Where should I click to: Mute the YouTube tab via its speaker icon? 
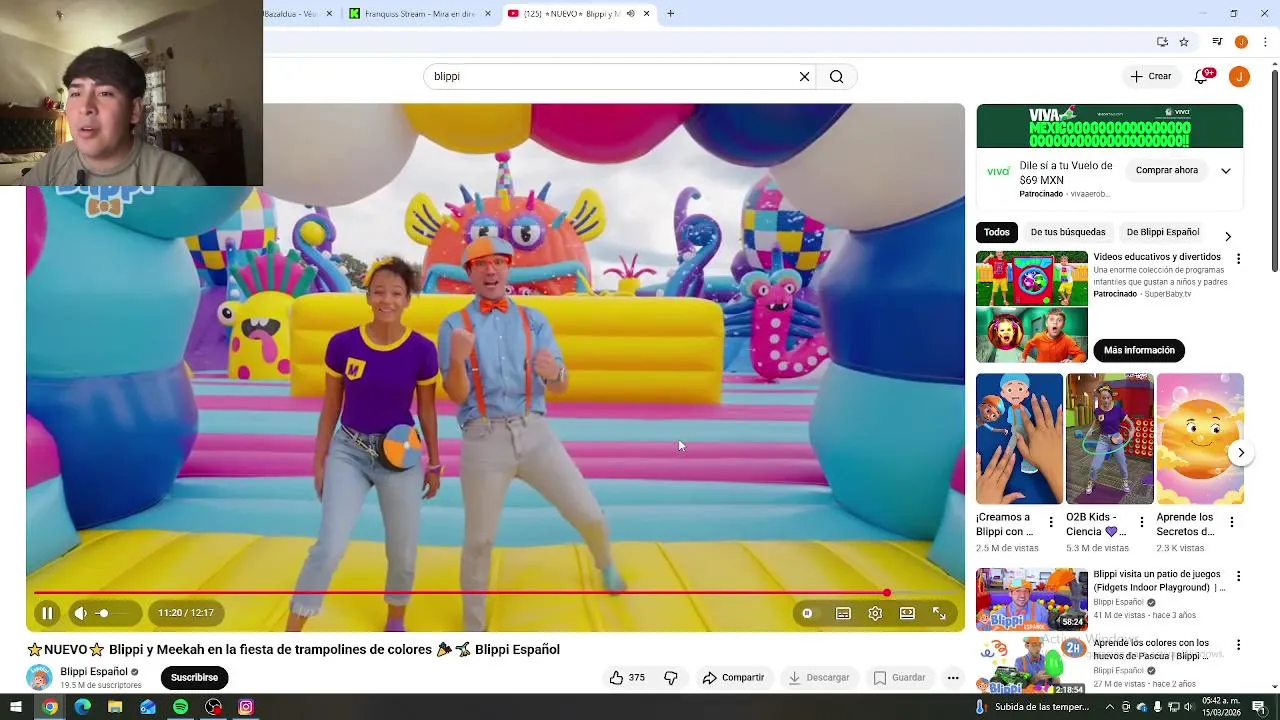(x=630, y=14)
